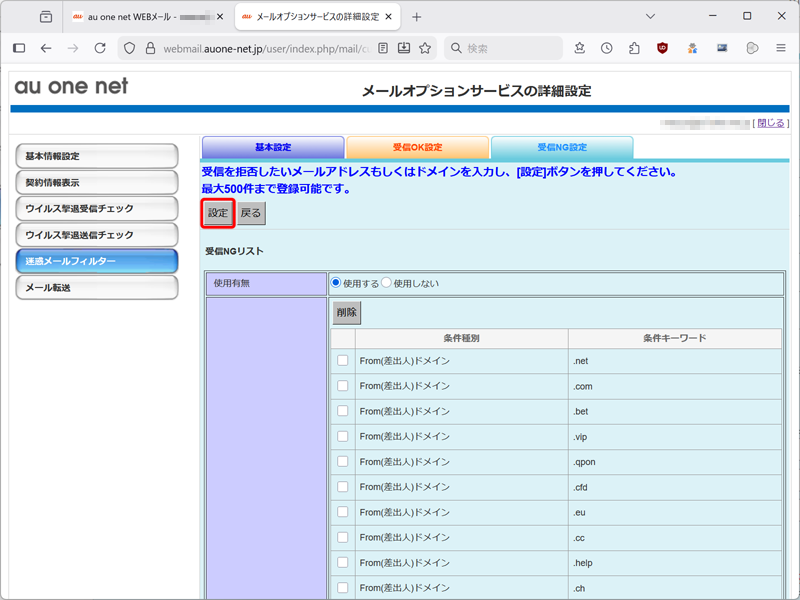Open the uBlock Origin extension icon
The height and width of the screenshot is (600, 800).
pos(662,48)
